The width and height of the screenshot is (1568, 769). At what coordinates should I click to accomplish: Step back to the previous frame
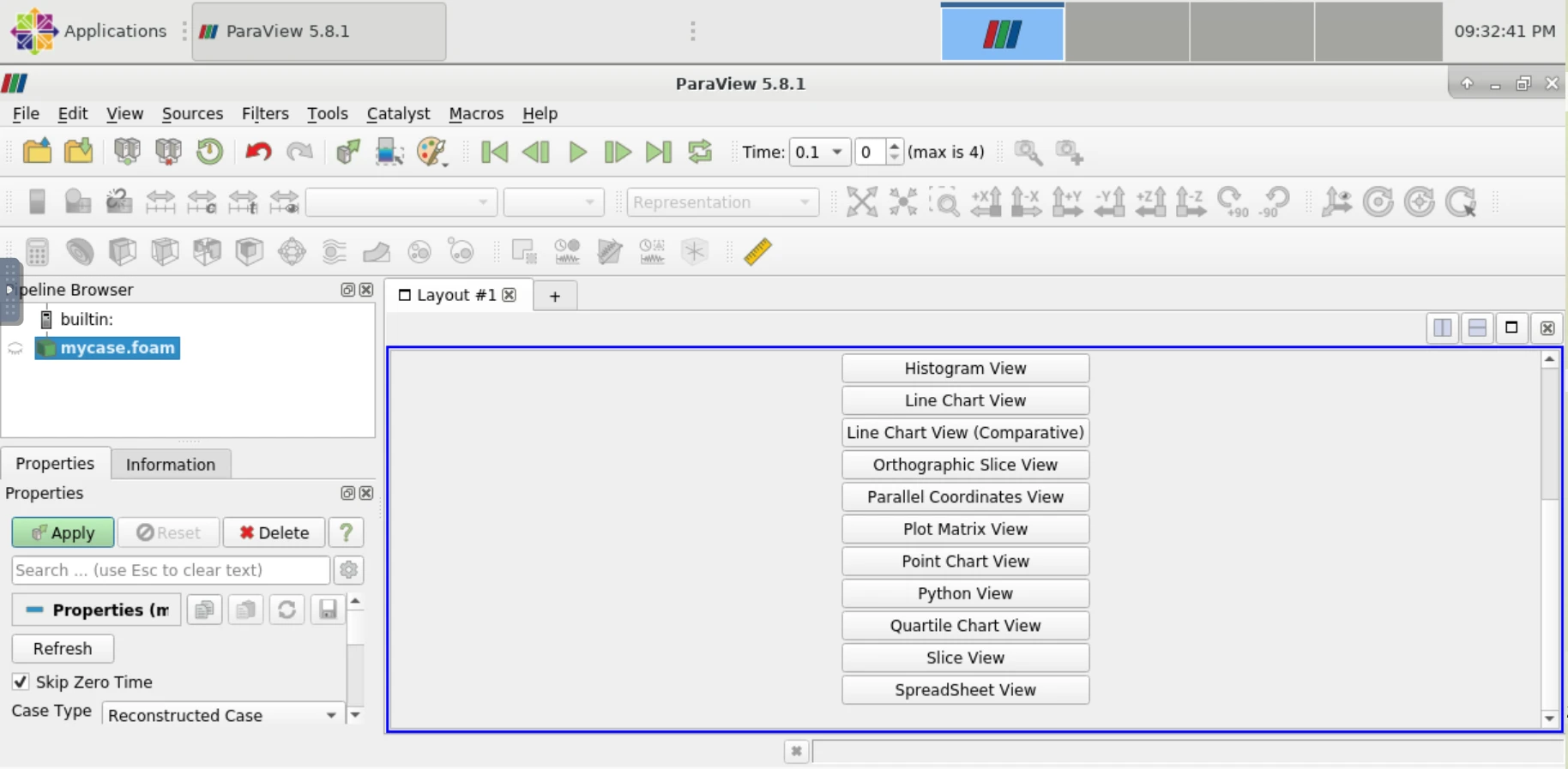[x=535, y=152]
